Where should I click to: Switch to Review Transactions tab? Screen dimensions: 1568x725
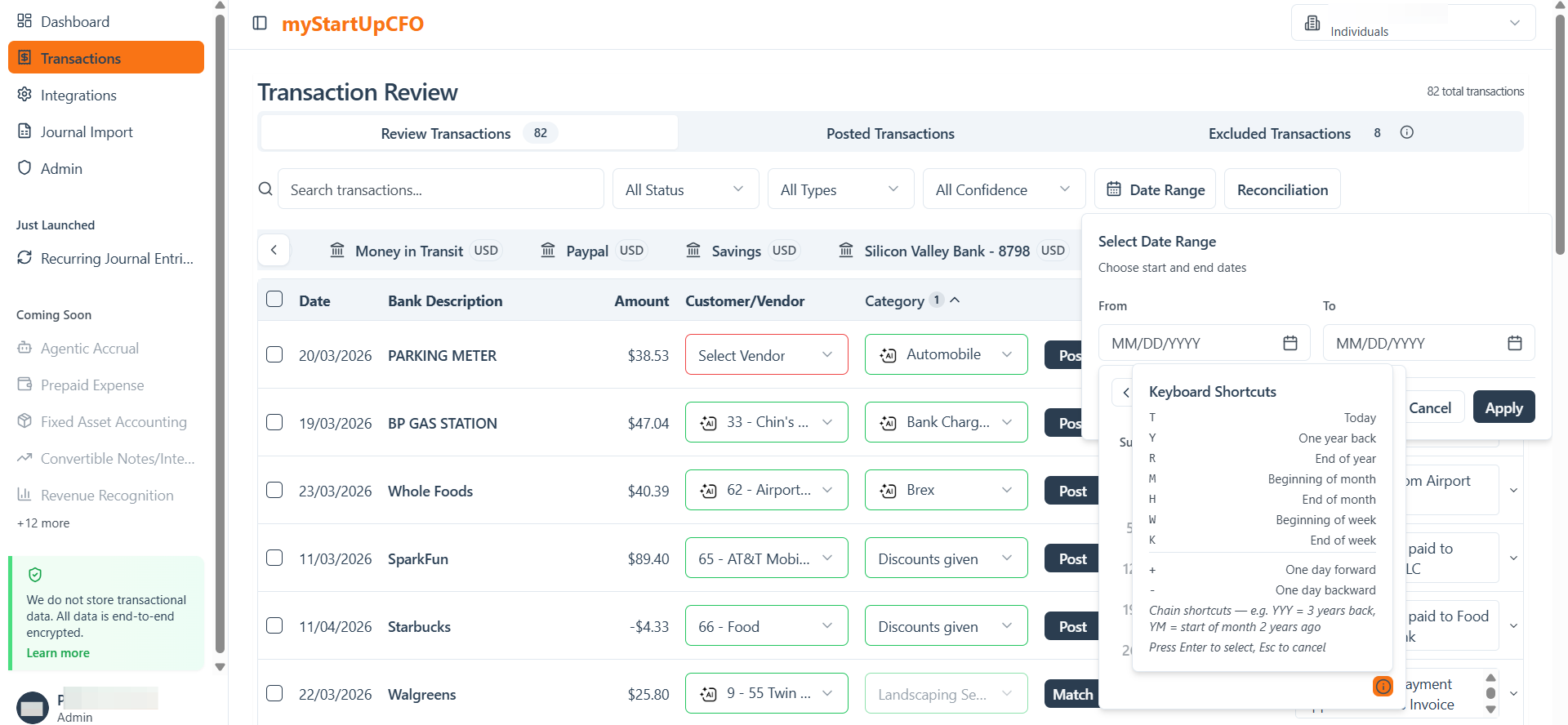coord(469,133)
